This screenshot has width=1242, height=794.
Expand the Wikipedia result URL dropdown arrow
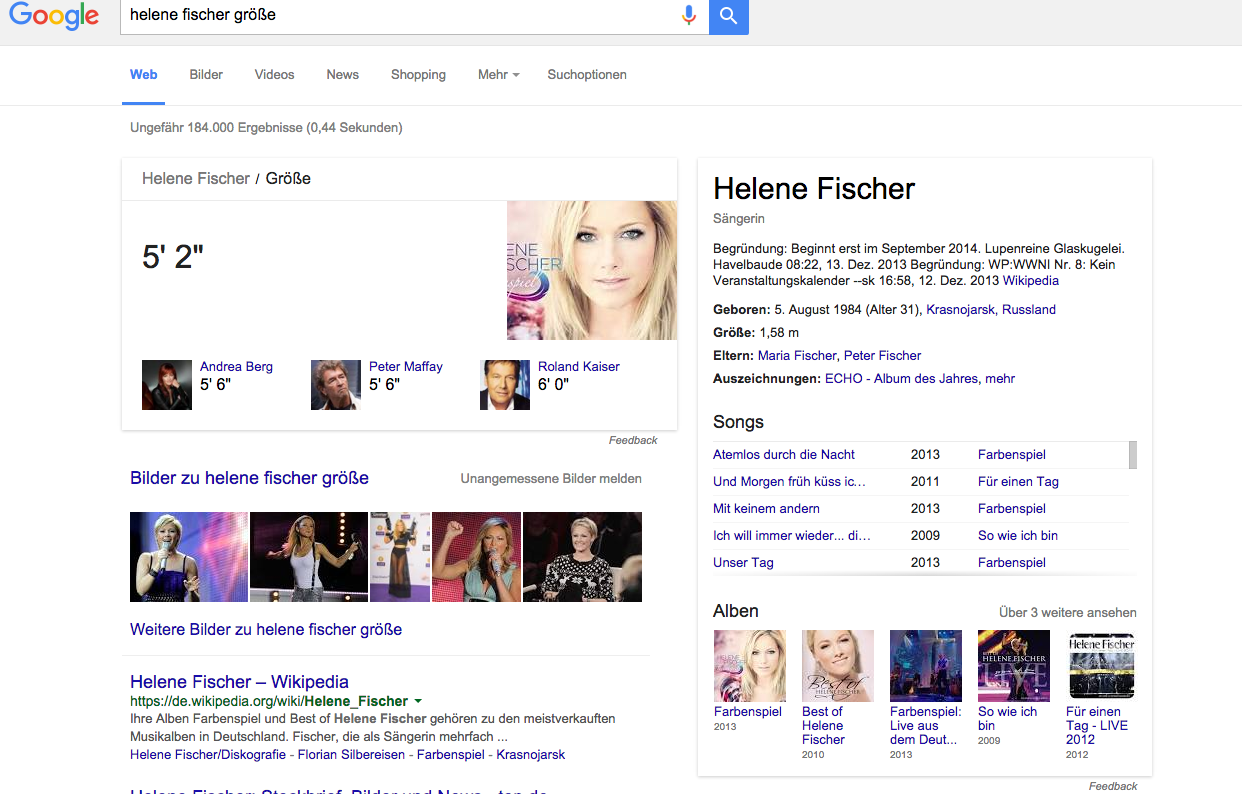[x=418, y=702]
